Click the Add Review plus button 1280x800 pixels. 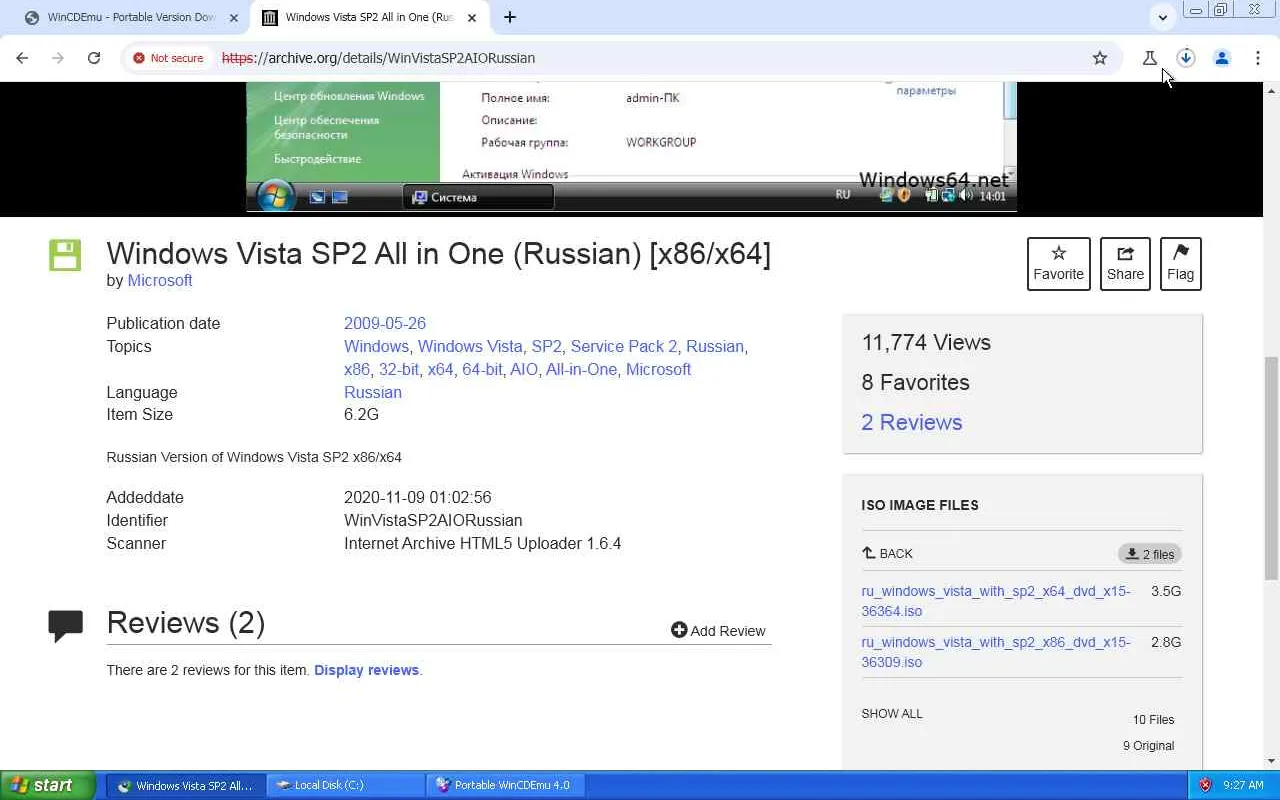coord(718,630)
